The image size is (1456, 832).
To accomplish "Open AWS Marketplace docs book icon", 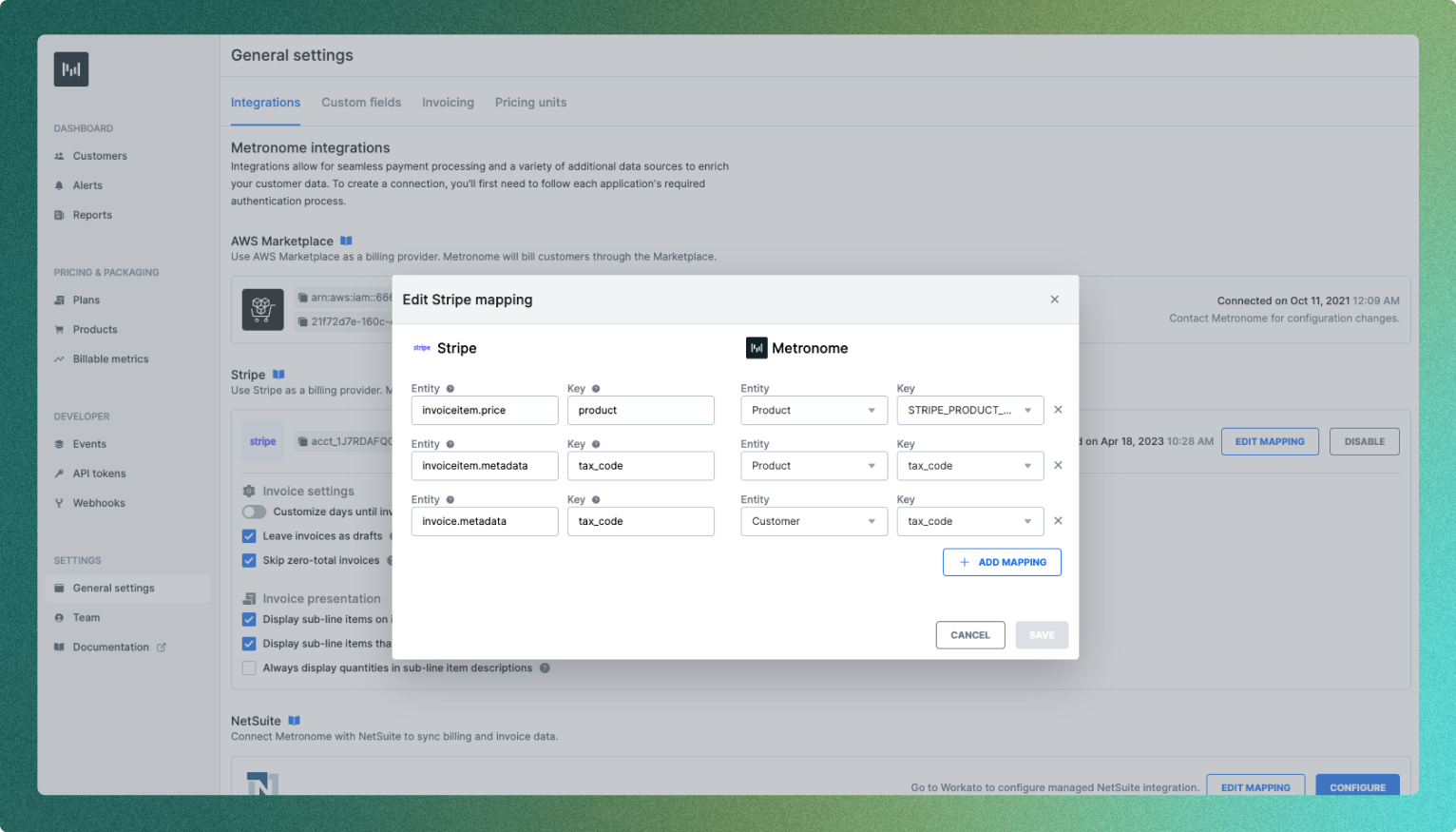I will 346,241.
